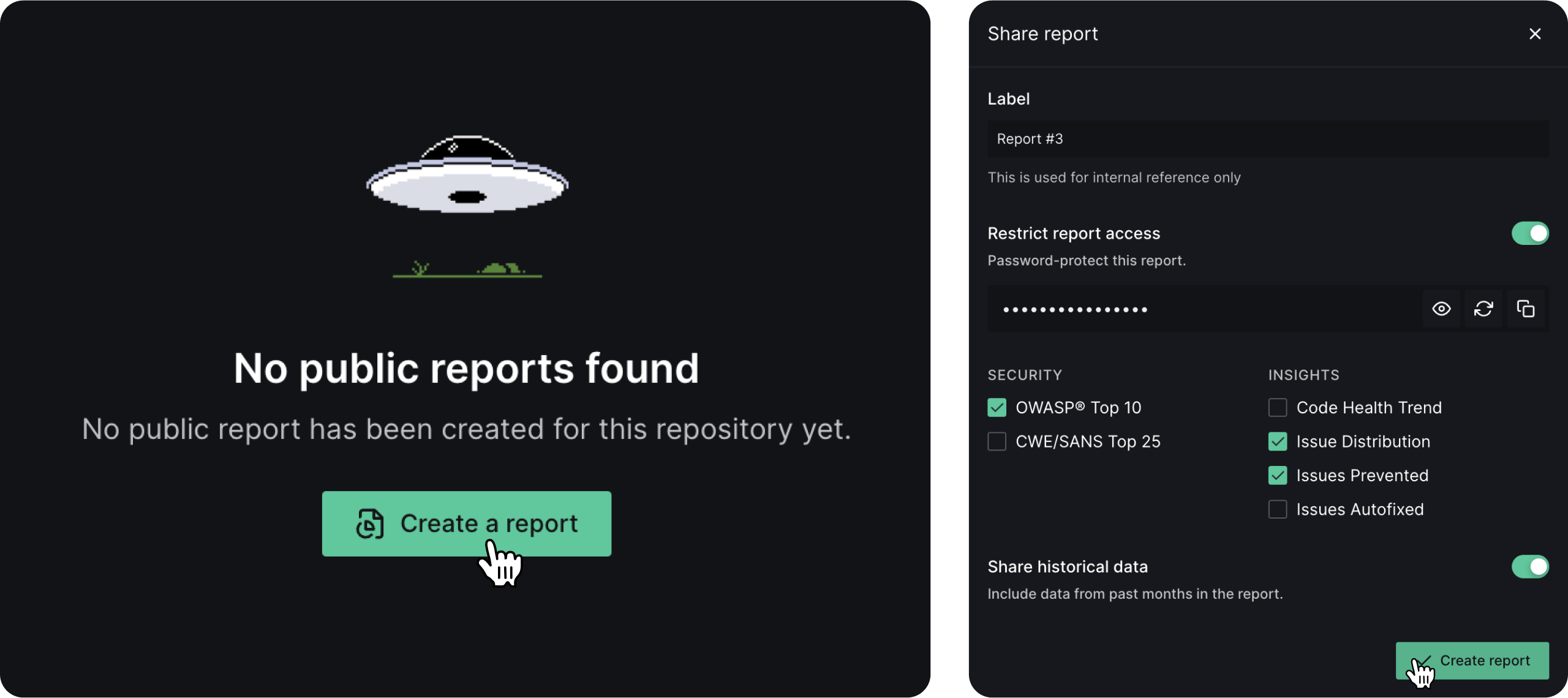Click the Label input field with Report #3
Image resolution: width=1568 pixels, height=698 pixels.
coord(1267,140)
